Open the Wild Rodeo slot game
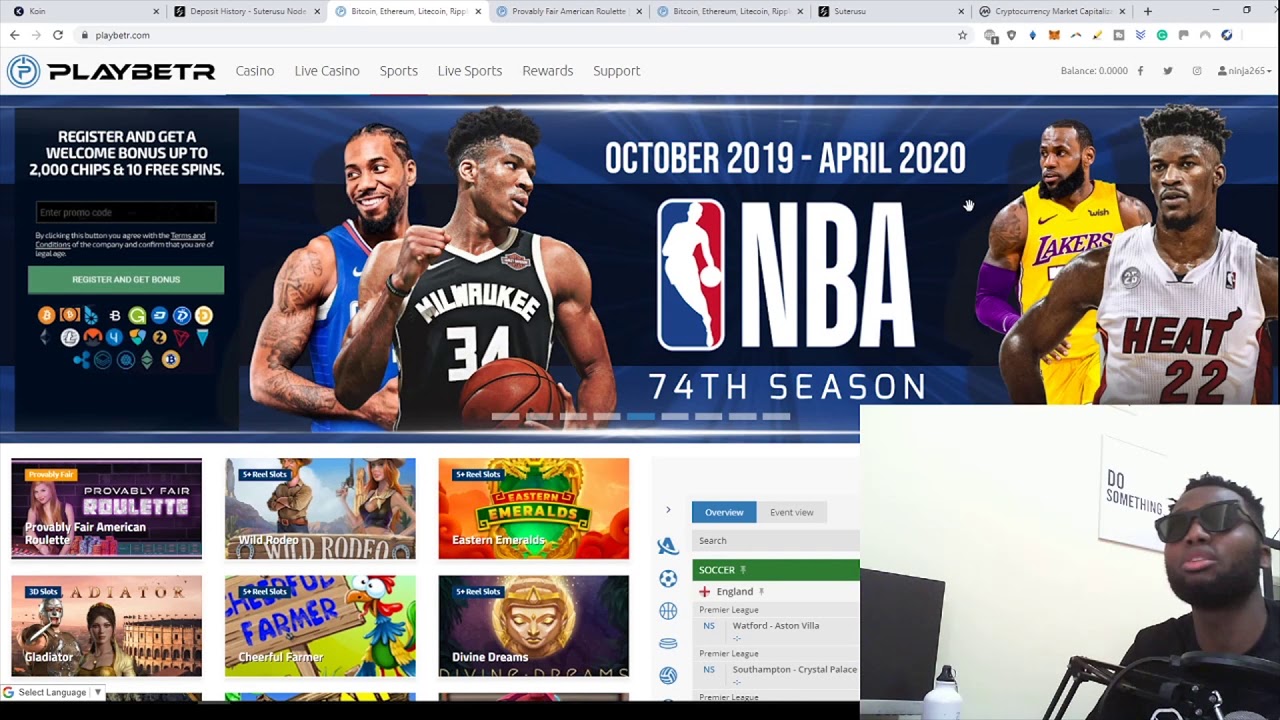 (x=320, y=509)
